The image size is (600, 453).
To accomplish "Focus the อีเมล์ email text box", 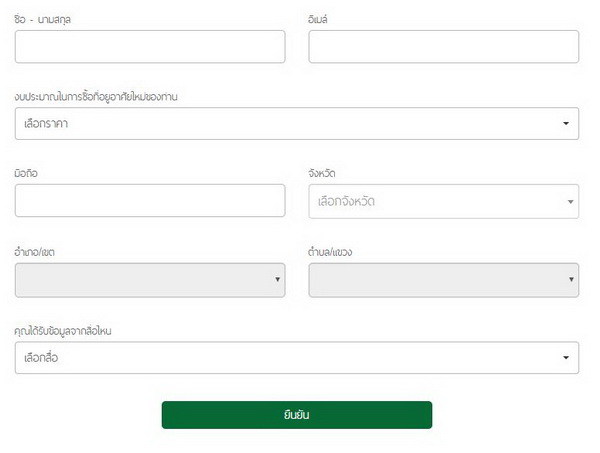I will [443, 47].
